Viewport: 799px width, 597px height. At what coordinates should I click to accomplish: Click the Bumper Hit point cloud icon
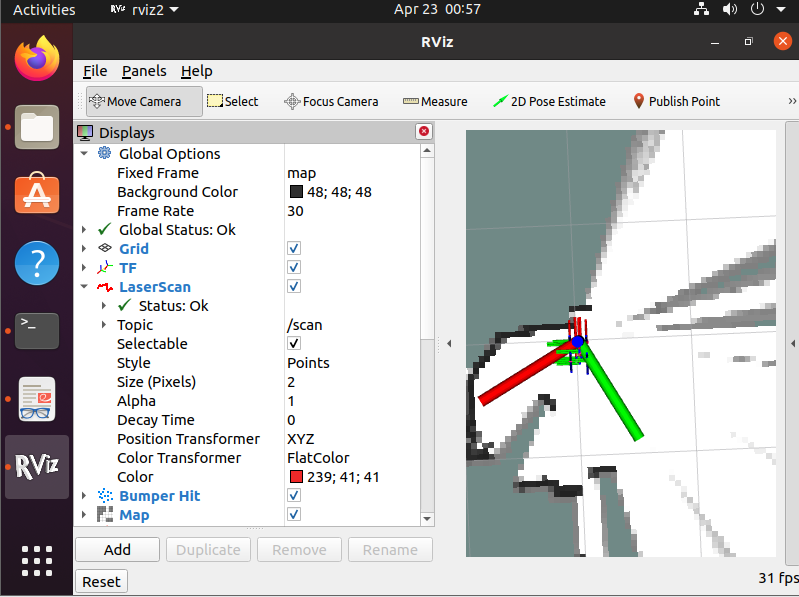[x=105, y=495]
